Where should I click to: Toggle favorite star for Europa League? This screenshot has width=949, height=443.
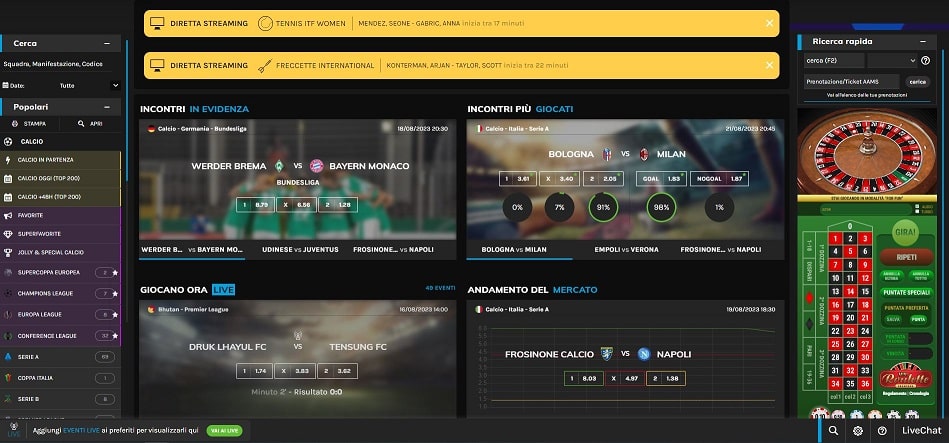[115, 315]
